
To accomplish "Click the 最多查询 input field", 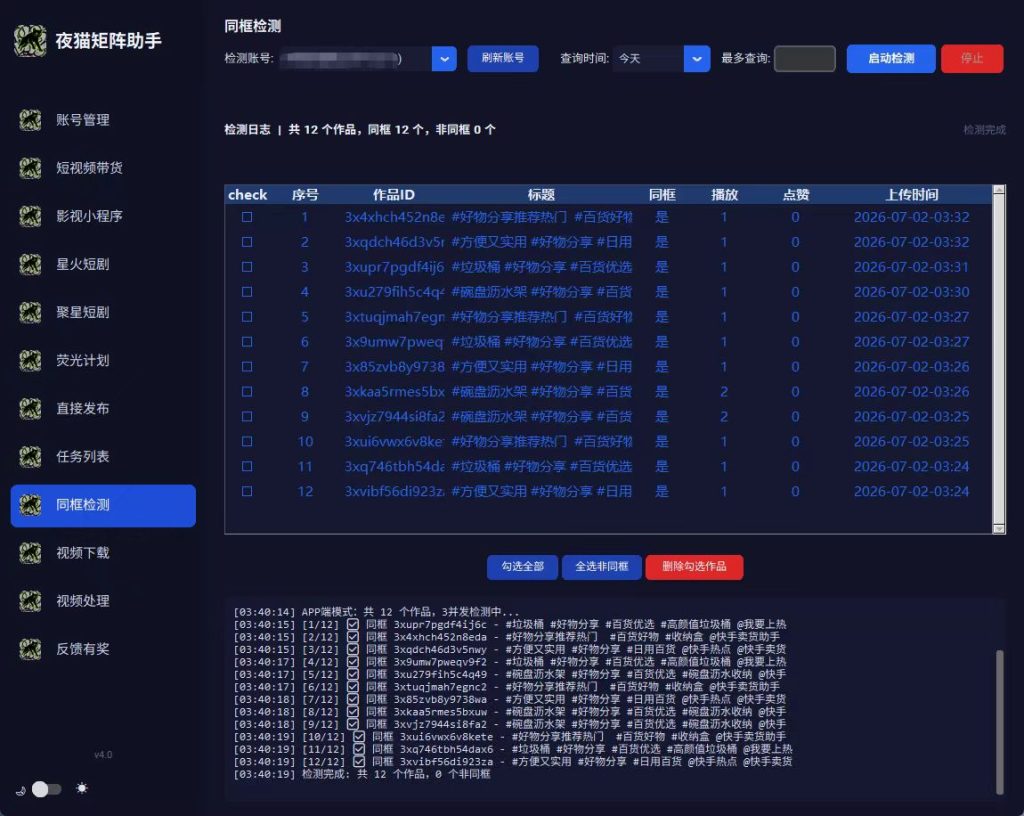I will (x=805, y=59).
